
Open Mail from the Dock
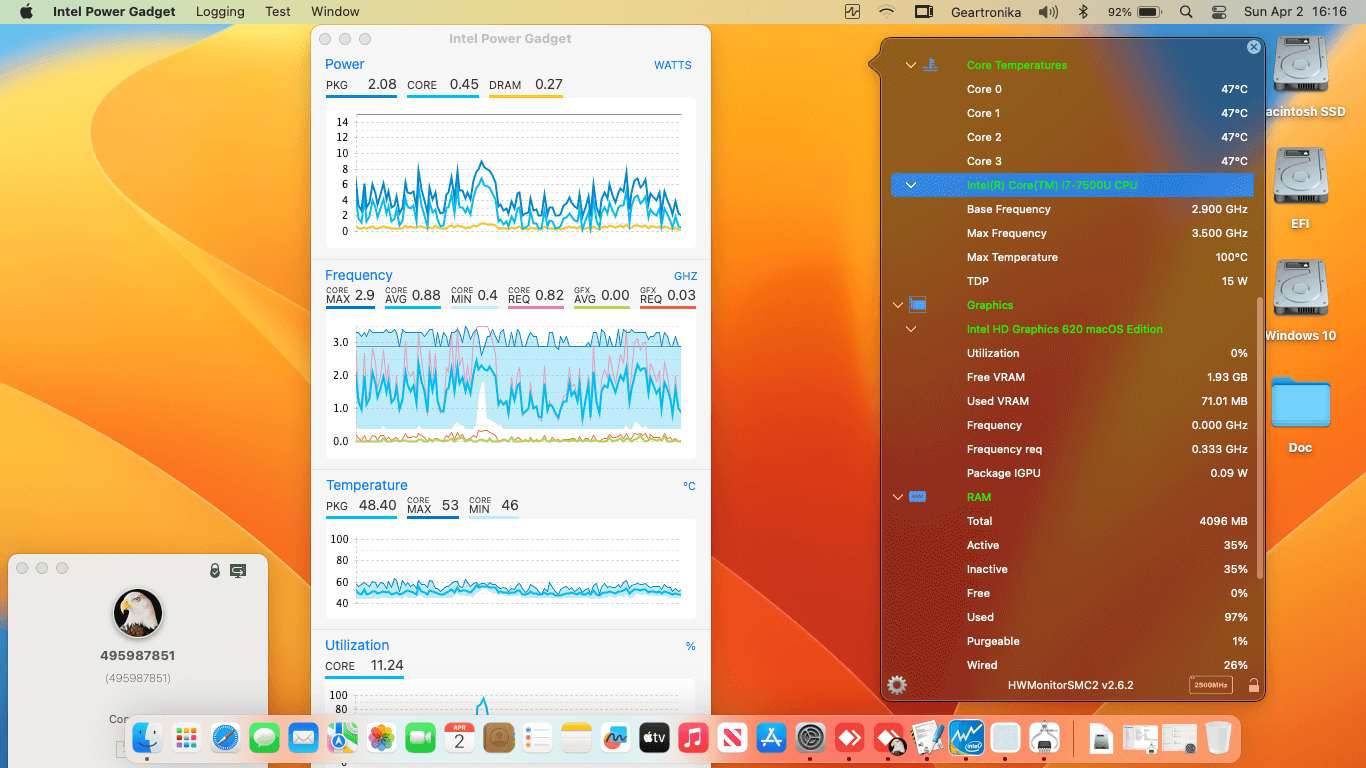(303, 738)
